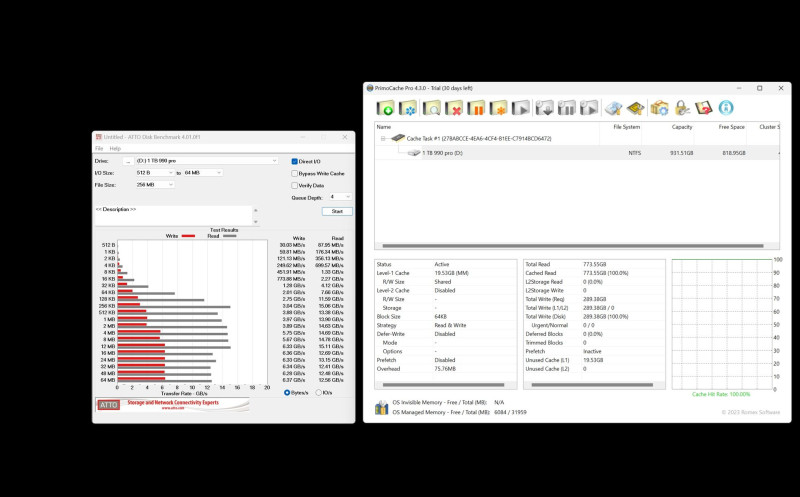
Task: Click the gray resume cache task play icon
Action: pos(521,108)
